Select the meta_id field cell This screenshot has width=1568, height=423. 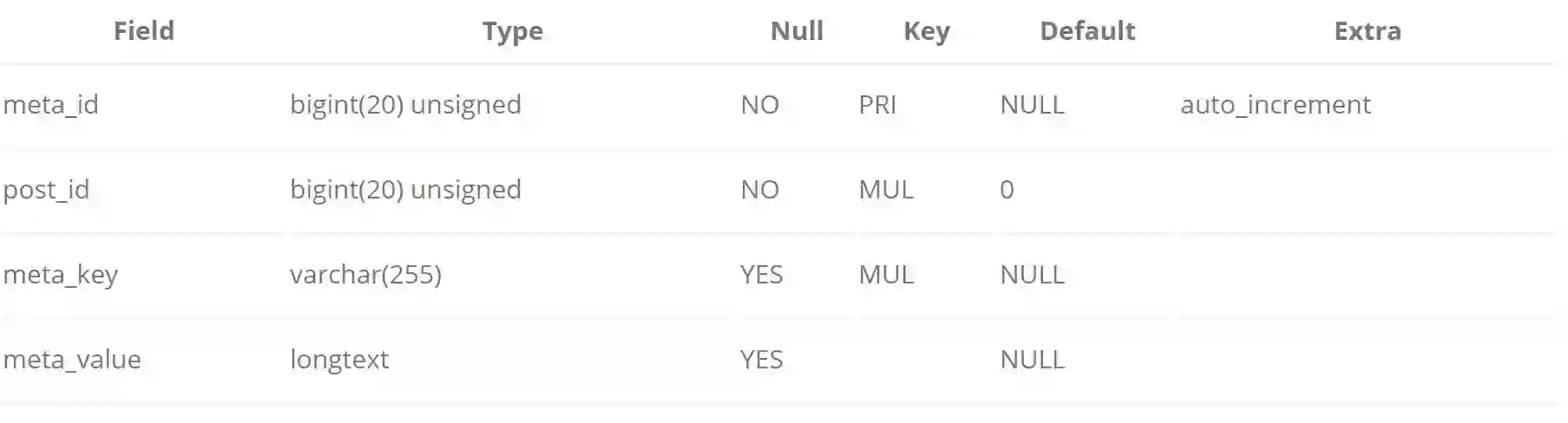click(x=51, y=105)
